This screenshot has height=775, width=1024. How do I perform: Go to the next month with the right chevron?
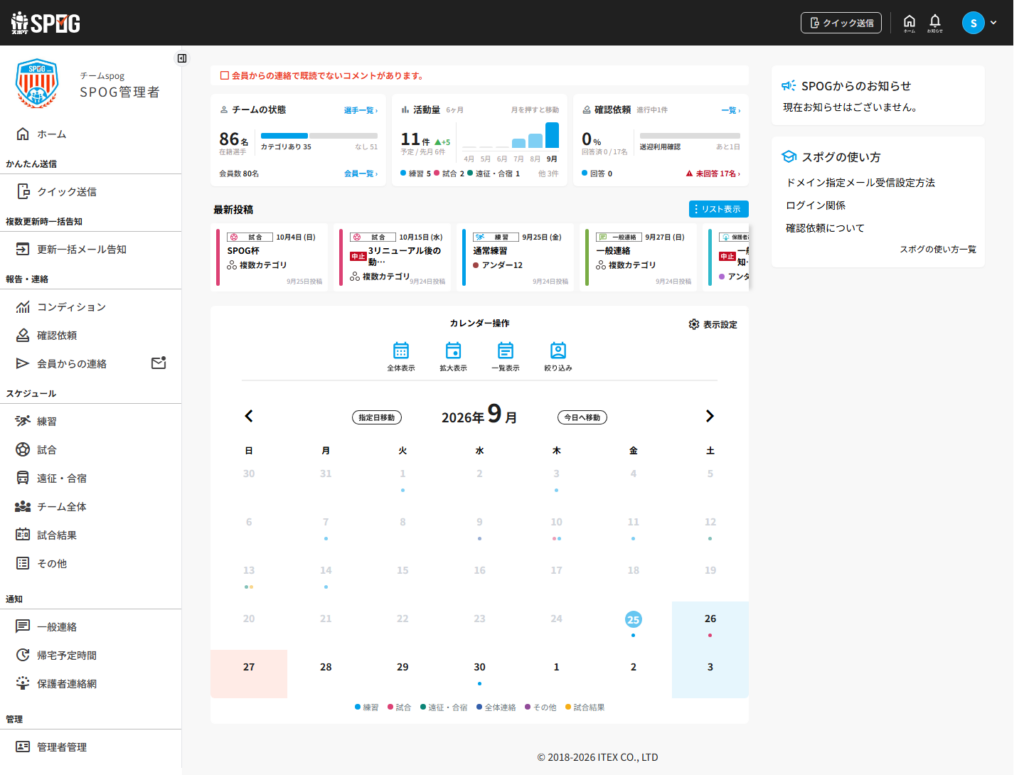point(710,417)
